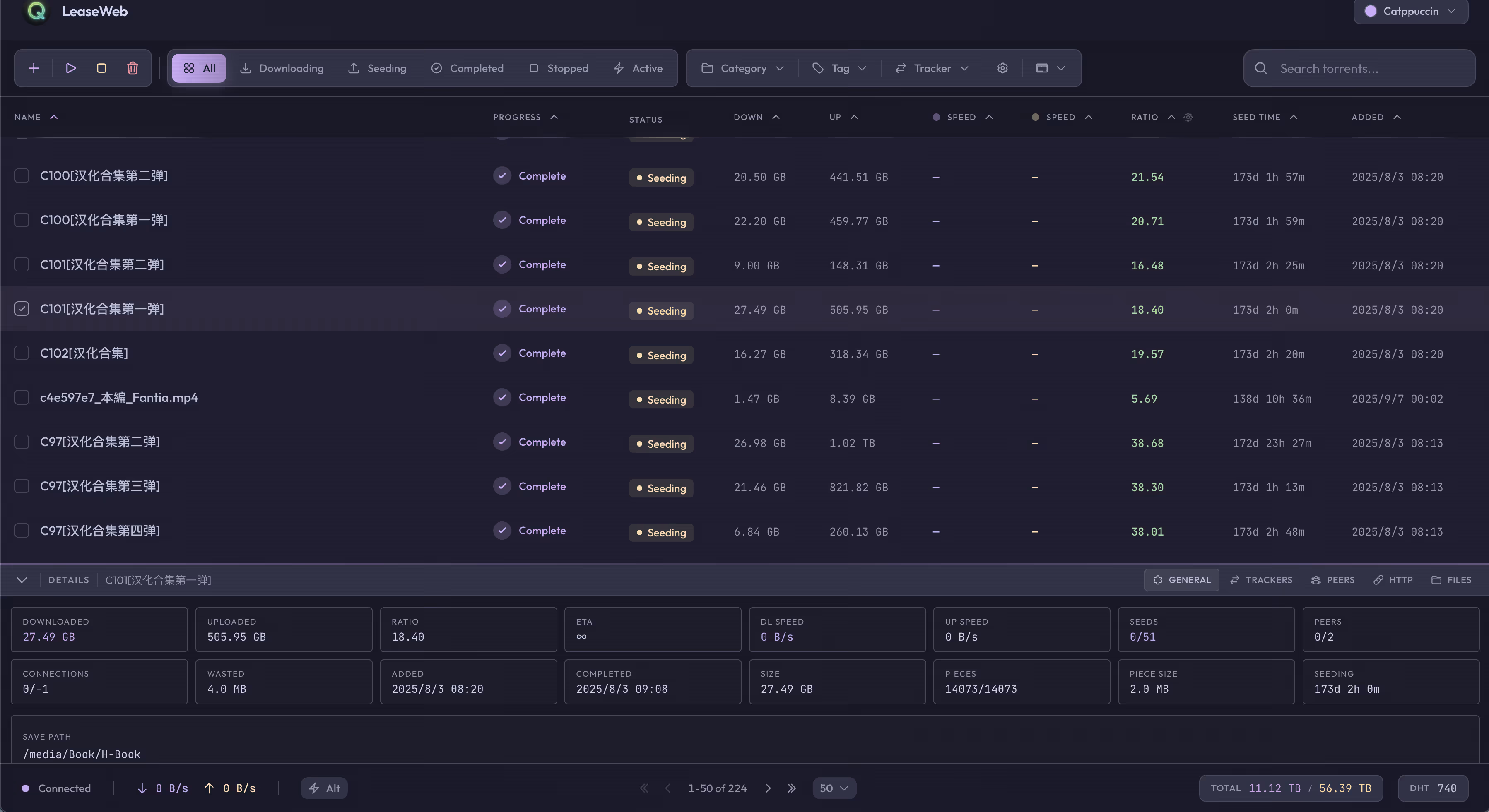This screenshot has height=812, width=1489.
Task: Go to the last page arrows
Action: coord(791,788)
